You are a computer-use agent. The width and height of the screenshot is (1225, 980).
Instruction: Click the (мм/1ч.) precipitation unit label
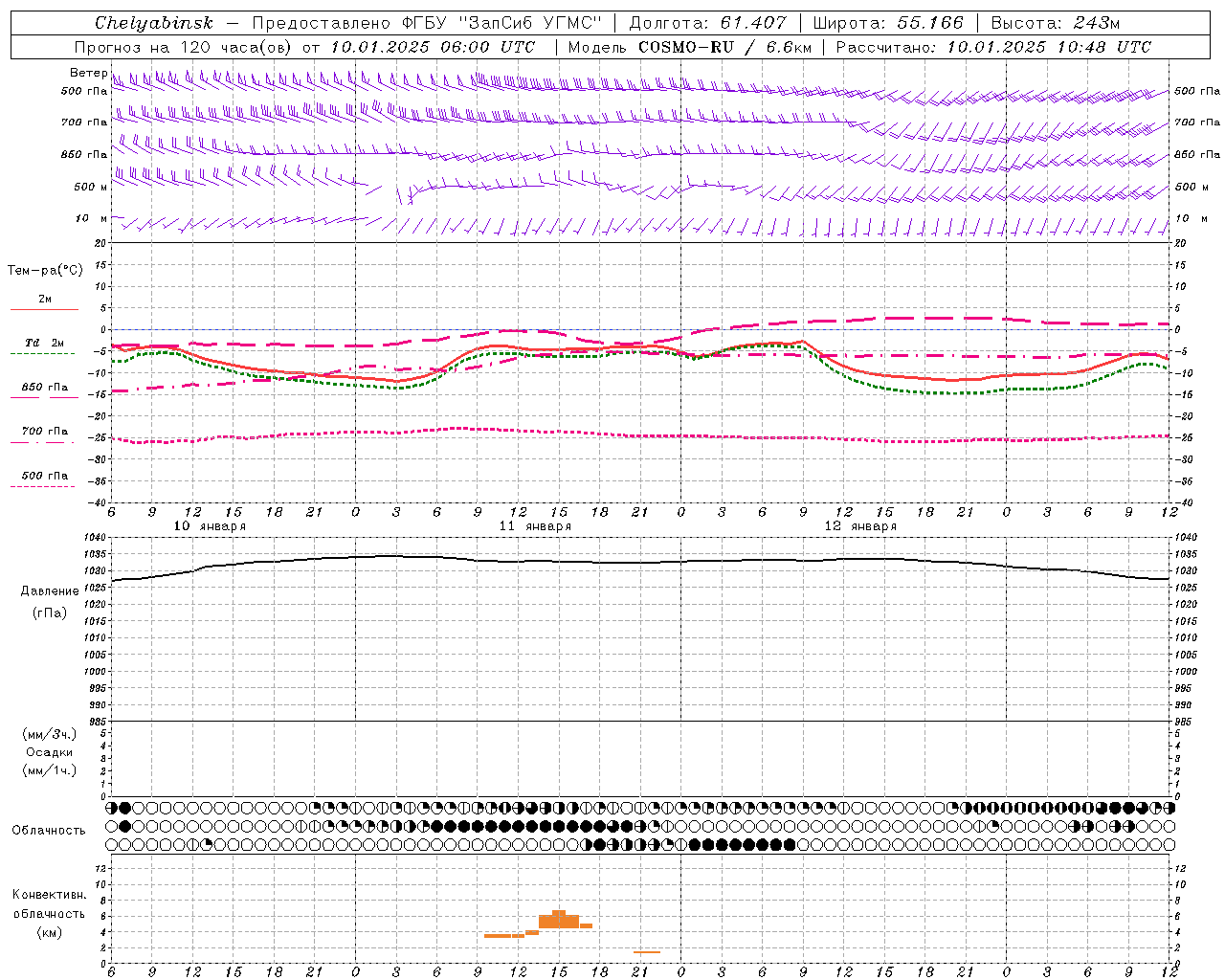[x=50, y=770]
